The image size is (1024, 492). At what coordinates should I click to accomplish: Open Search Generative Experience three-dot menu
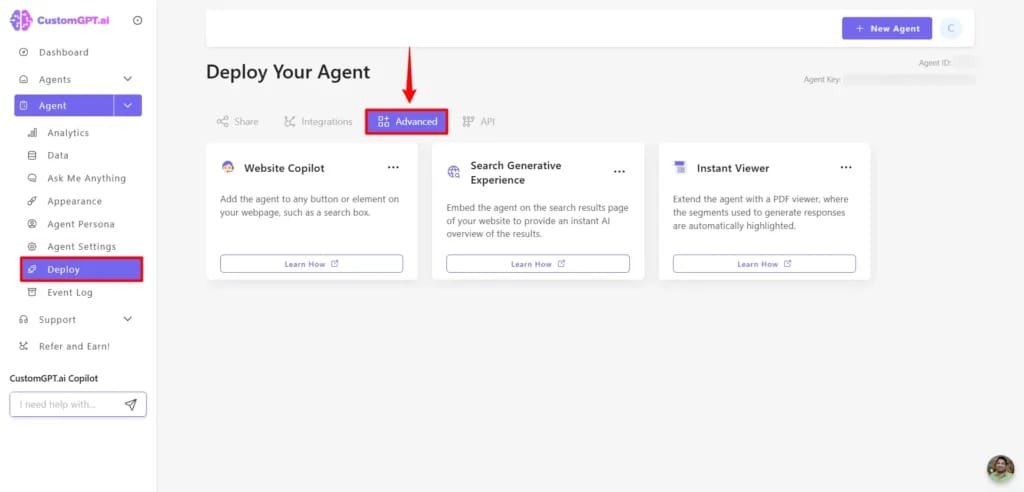619,171
